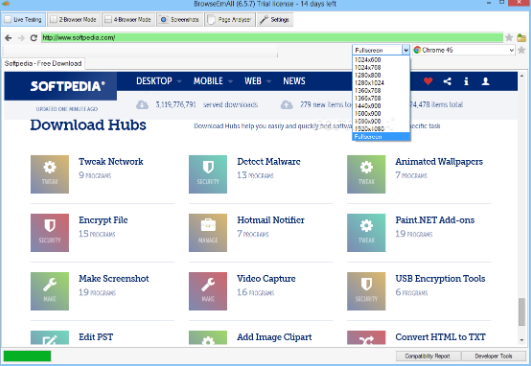531x366 pixels.
Task: Click the info icon in Softpedia header
Action: coord(466,81)
